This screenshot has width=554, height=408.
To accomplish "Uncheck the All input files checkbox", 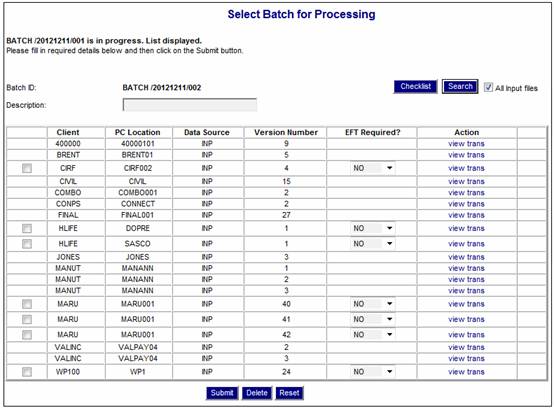I will coord(488,87).
